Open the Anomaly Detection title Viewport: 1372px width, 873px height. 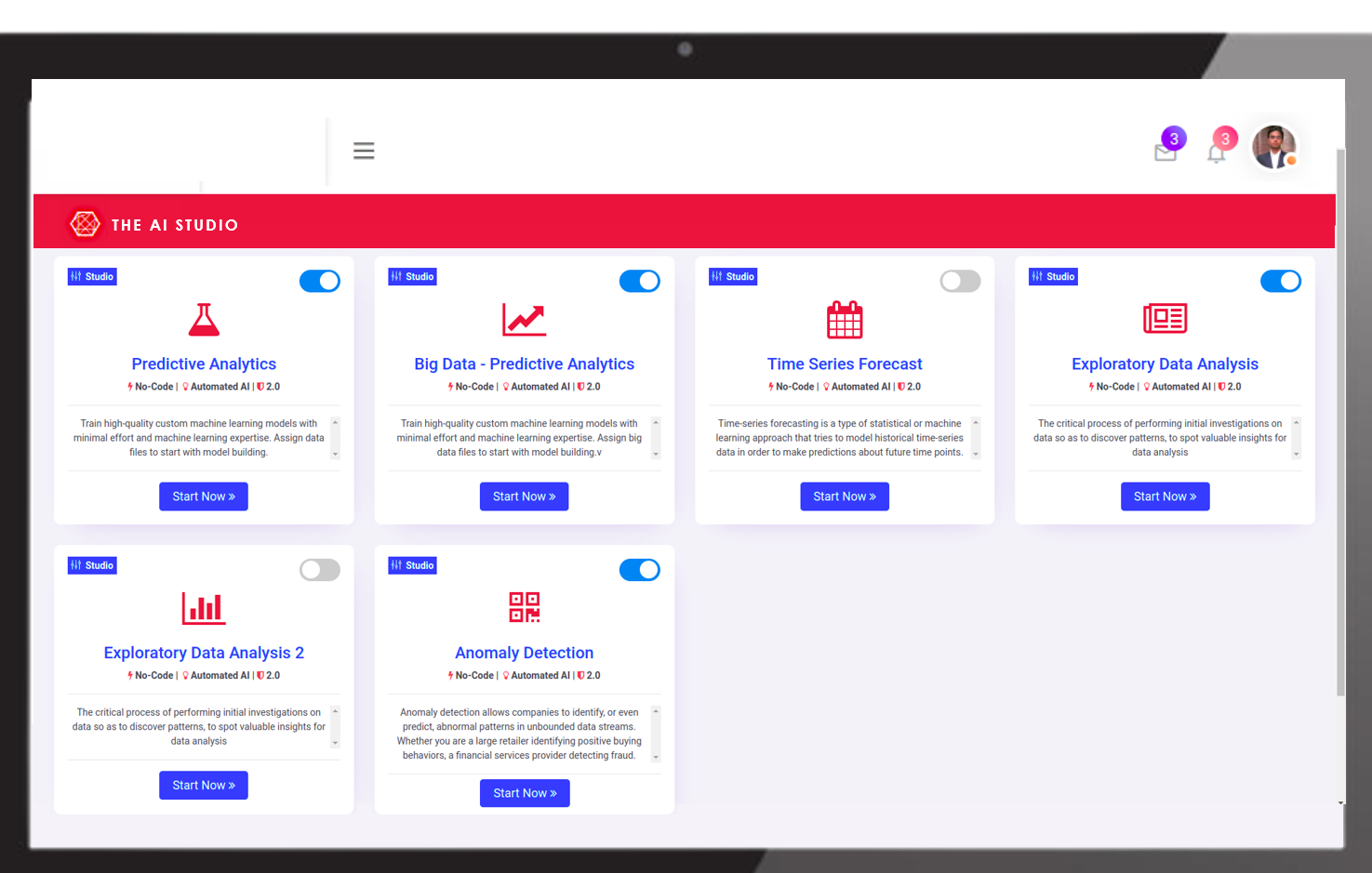click(525, 653)
